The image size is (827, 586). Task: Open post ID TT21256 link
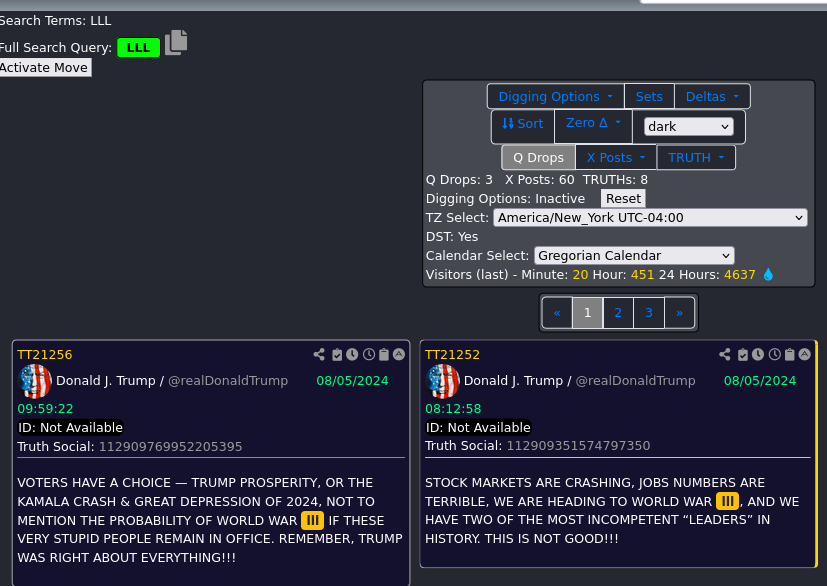45,354
